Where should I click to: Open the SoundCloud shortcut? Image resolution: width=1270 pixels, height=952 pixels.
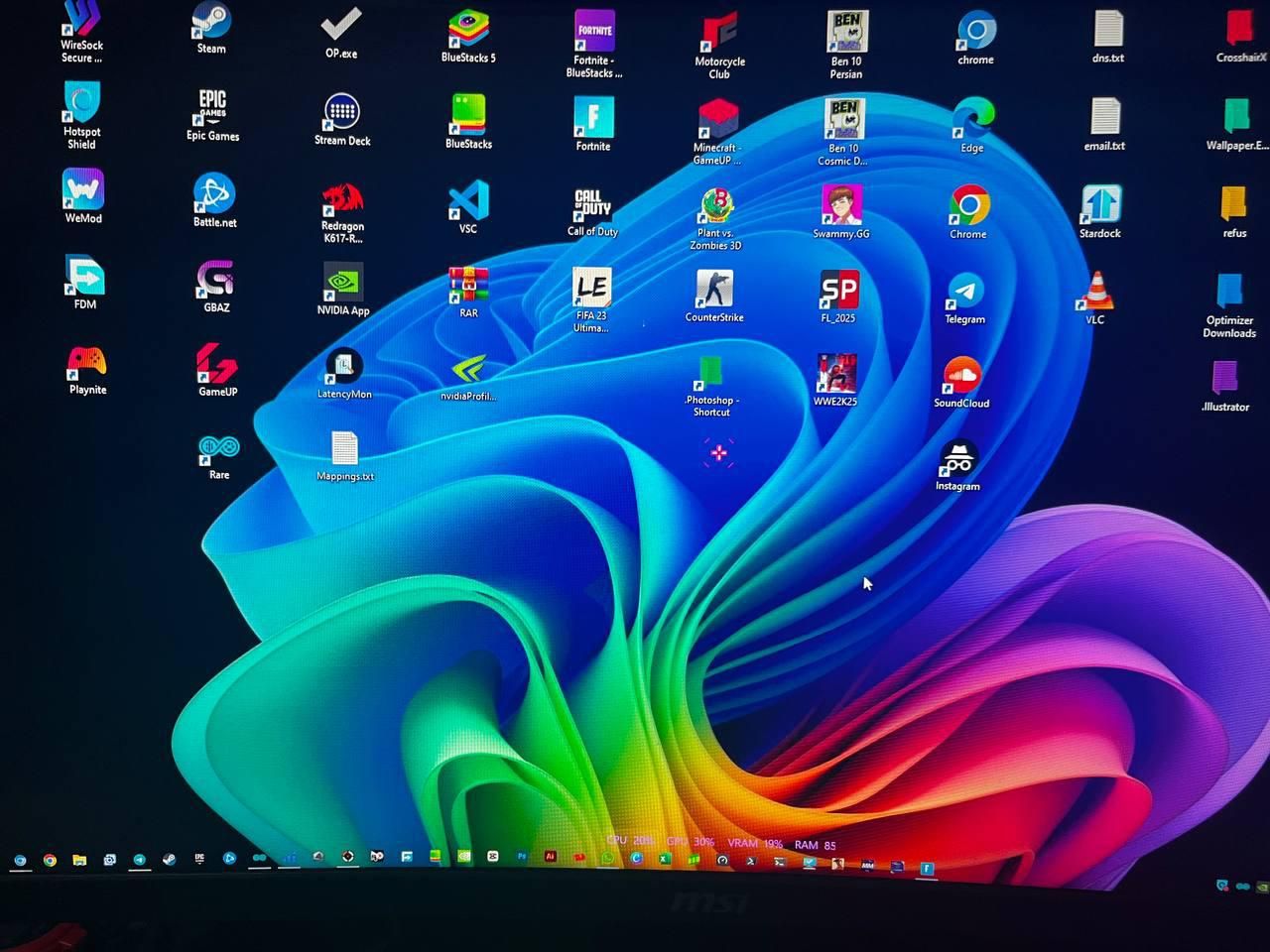tap(961, 383)
